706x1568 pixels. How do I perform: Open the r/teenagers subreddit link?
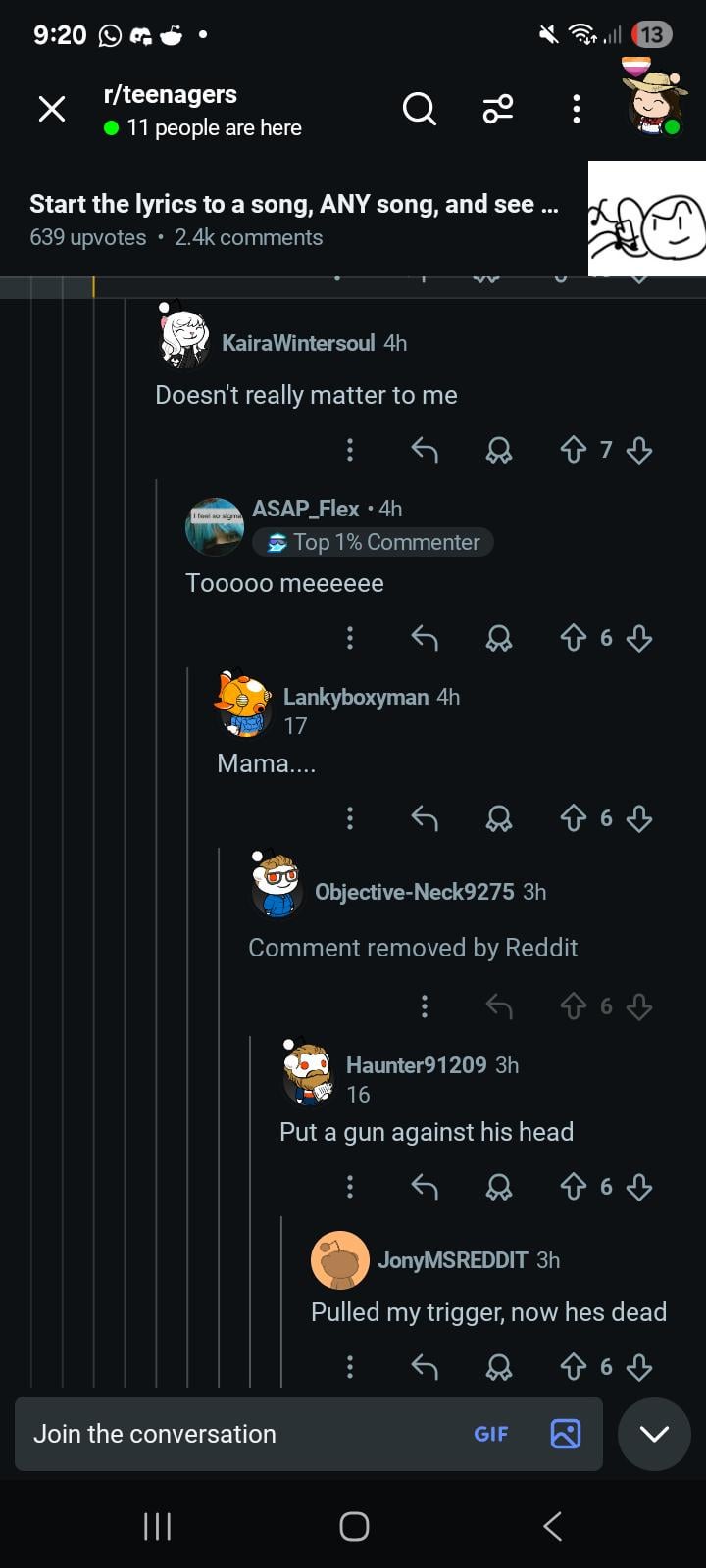click(x=171, y=95)
